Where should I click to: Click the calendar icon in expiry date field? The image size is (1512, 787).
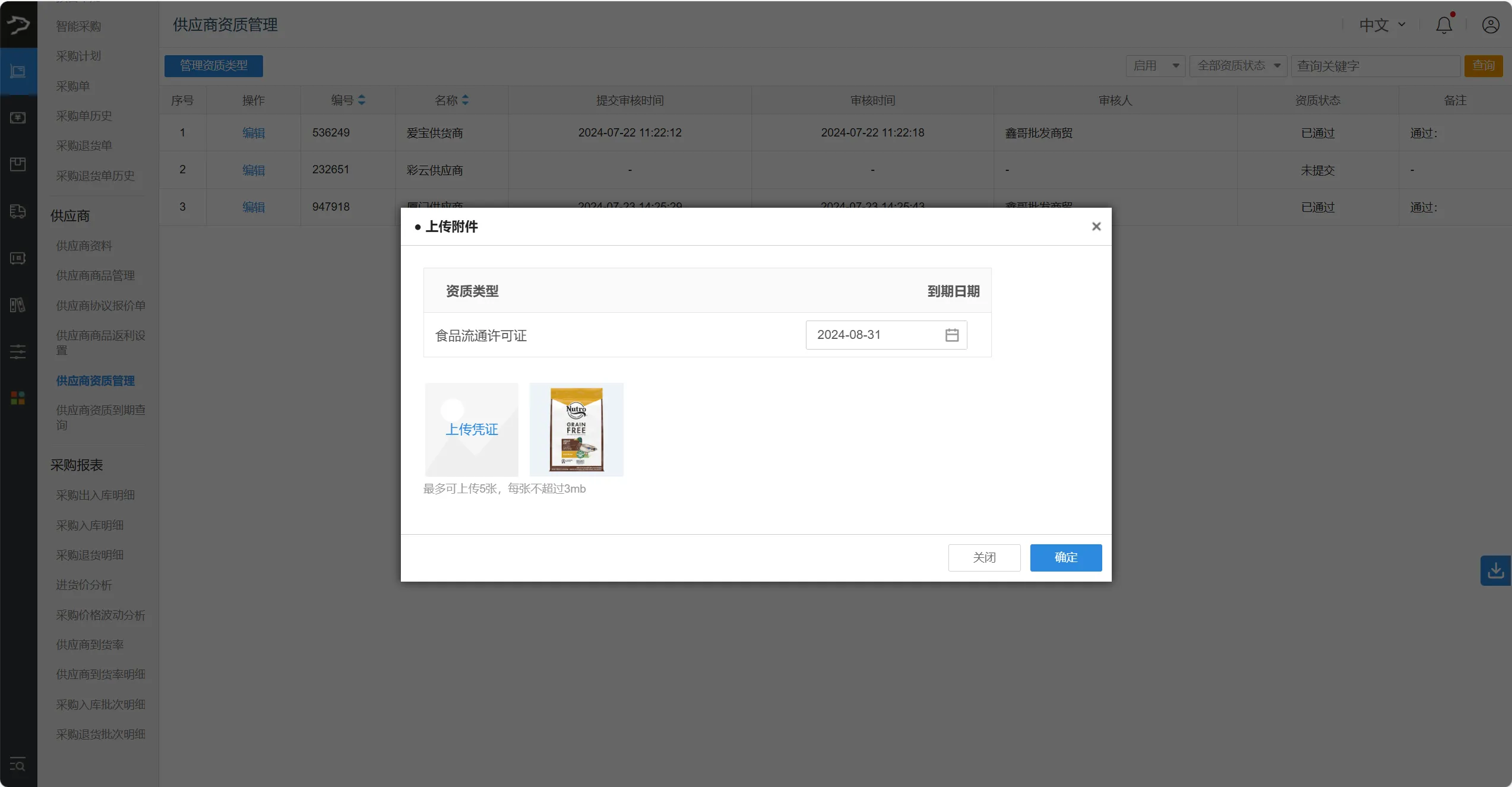(x=951, y=335)
